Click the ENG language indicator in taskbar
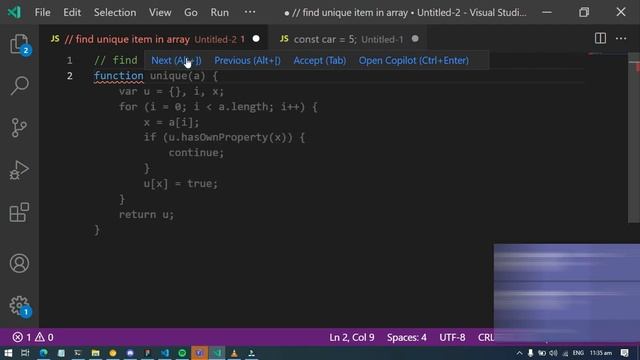 [578, 353]
